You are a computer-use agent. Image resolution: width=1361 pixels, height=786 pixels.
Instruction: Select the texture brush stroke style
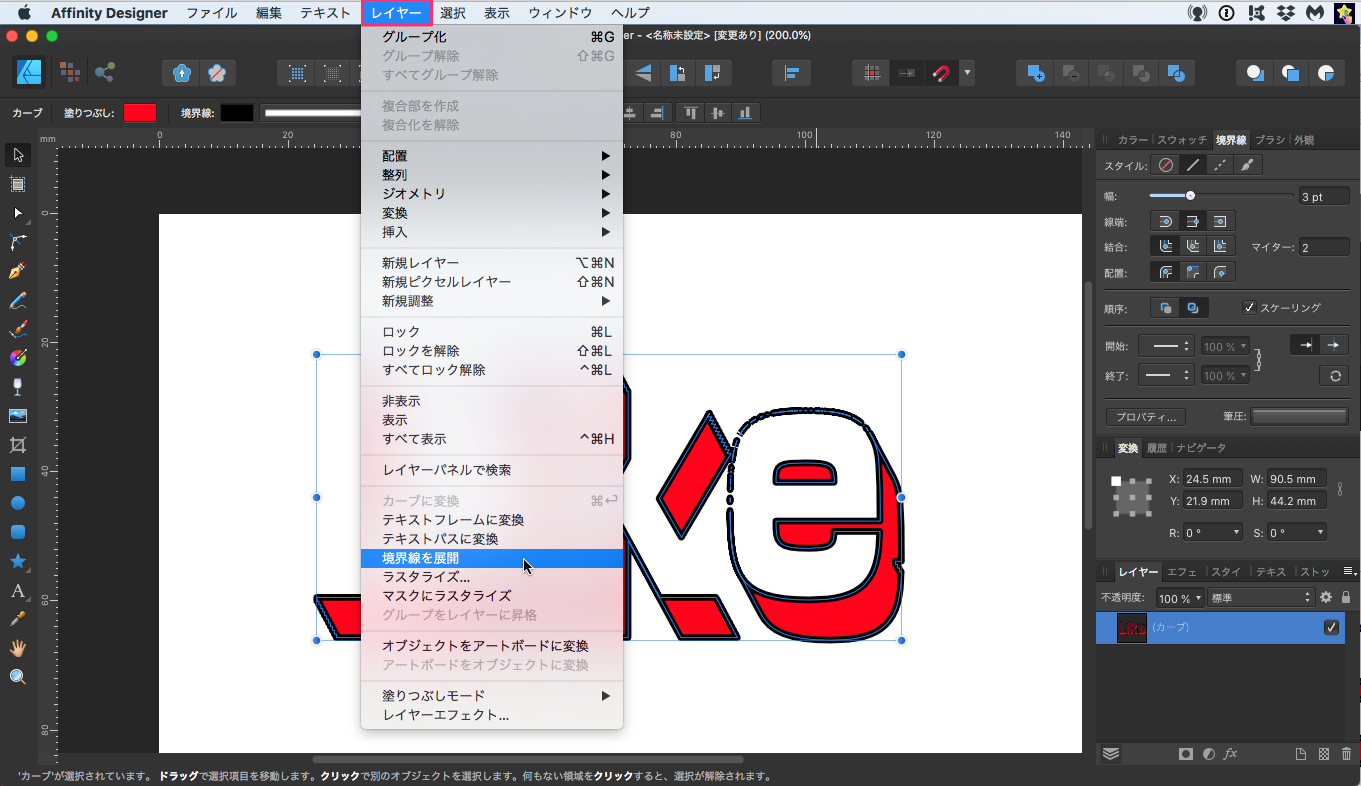coord(1248,165)
